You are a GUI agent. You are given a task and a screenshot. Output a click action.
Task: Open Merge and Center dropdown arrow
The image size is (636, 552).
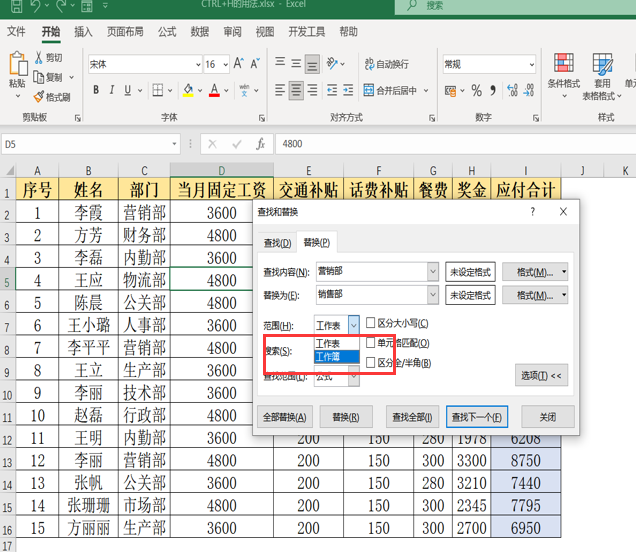click(x=426, y=90)
